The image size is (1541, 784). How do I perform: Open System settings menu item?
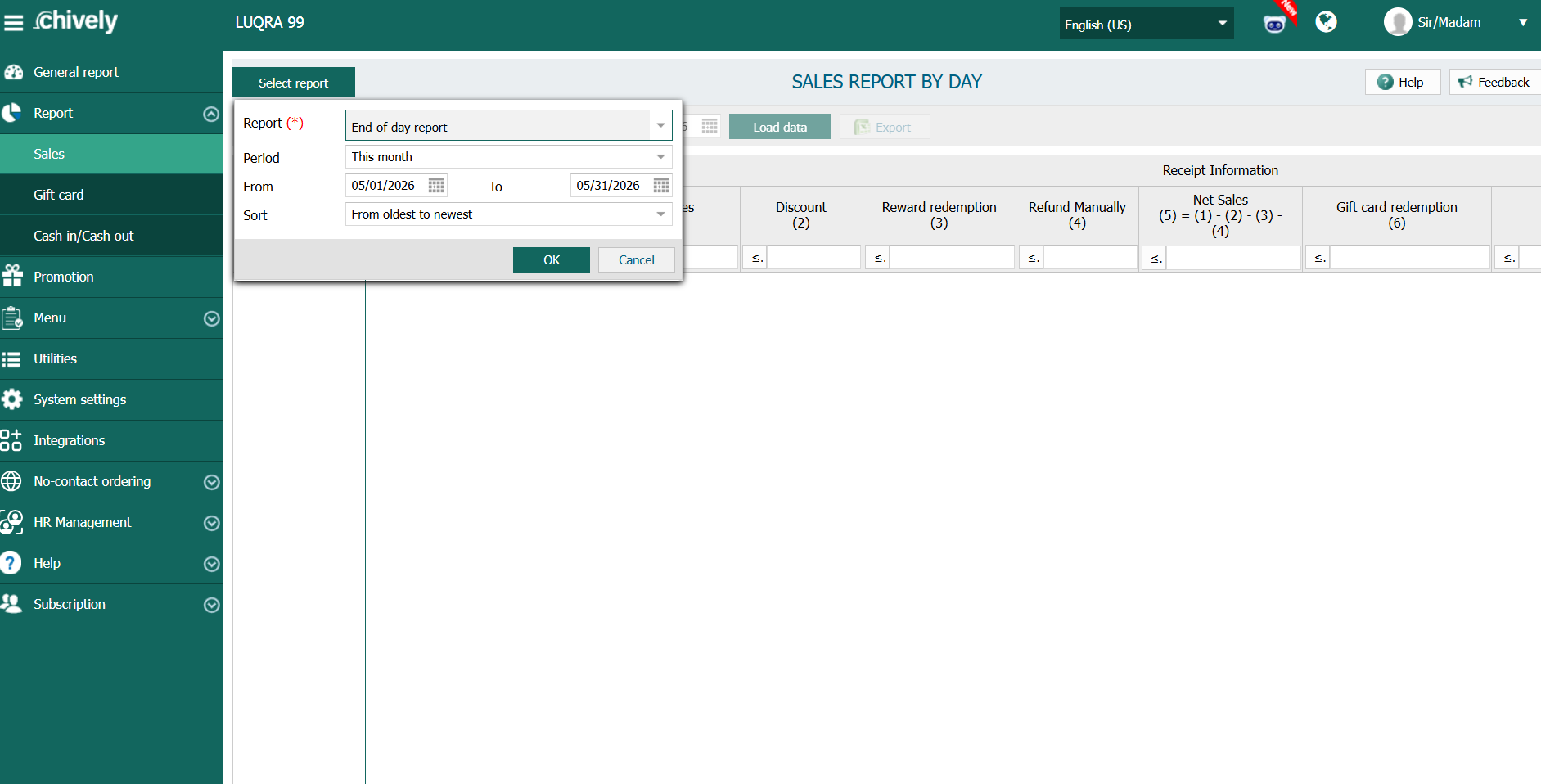111,399
